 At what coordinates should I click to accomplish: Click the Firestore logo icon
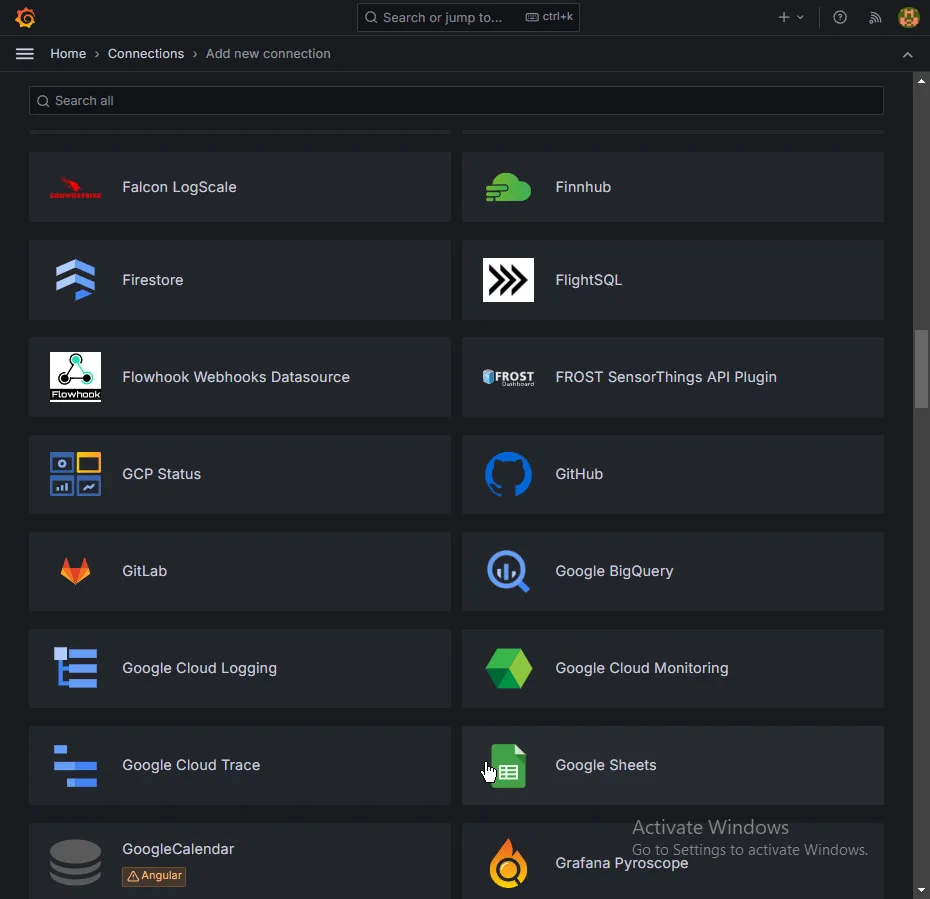pos(75,280)
